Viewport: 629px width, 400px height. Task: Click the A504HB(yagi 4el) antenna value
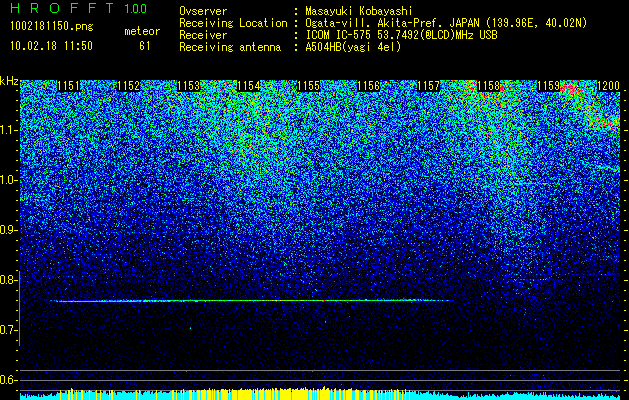point(353,47)
